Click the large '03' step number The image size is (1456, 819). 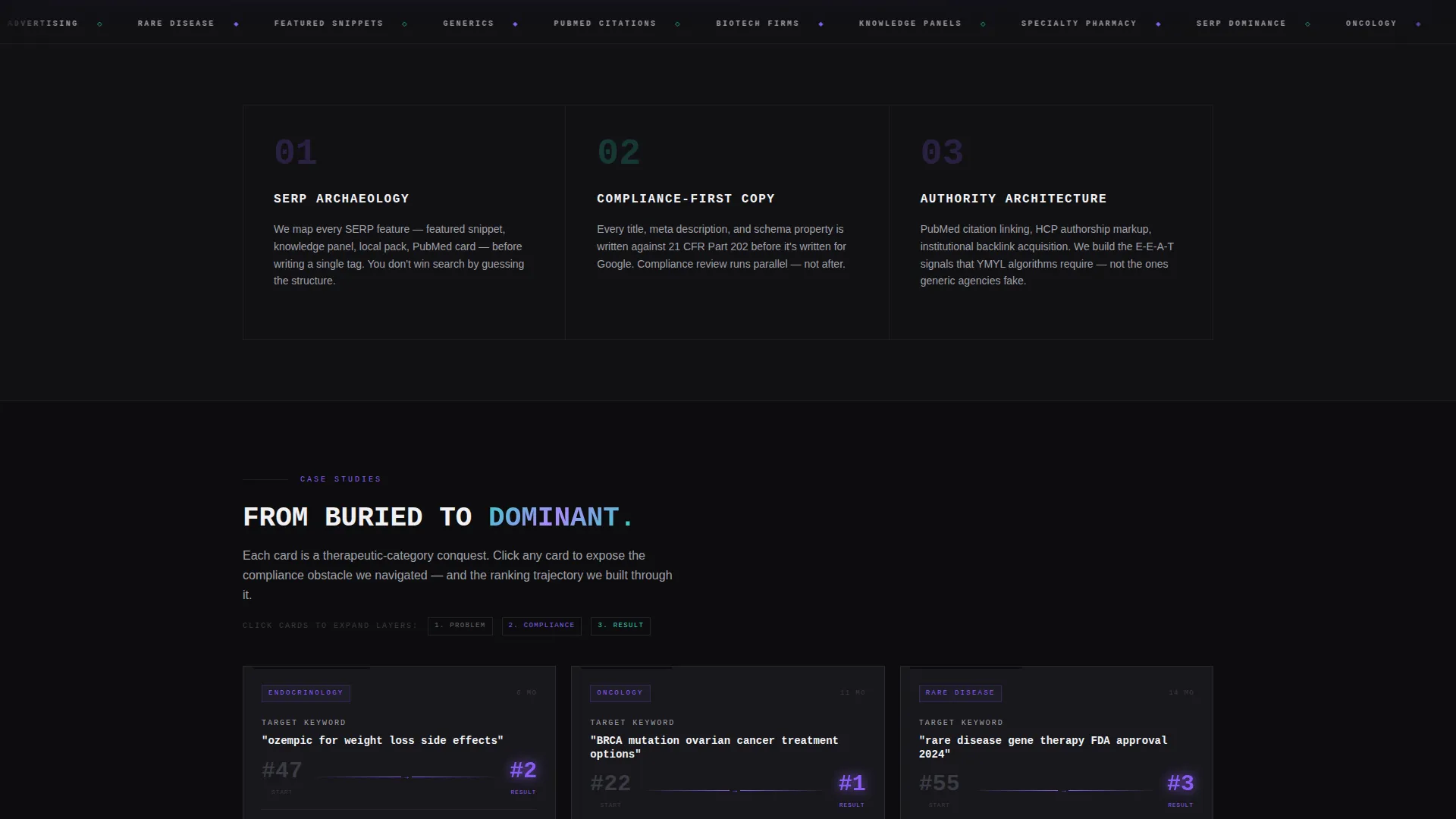[942, 152]
